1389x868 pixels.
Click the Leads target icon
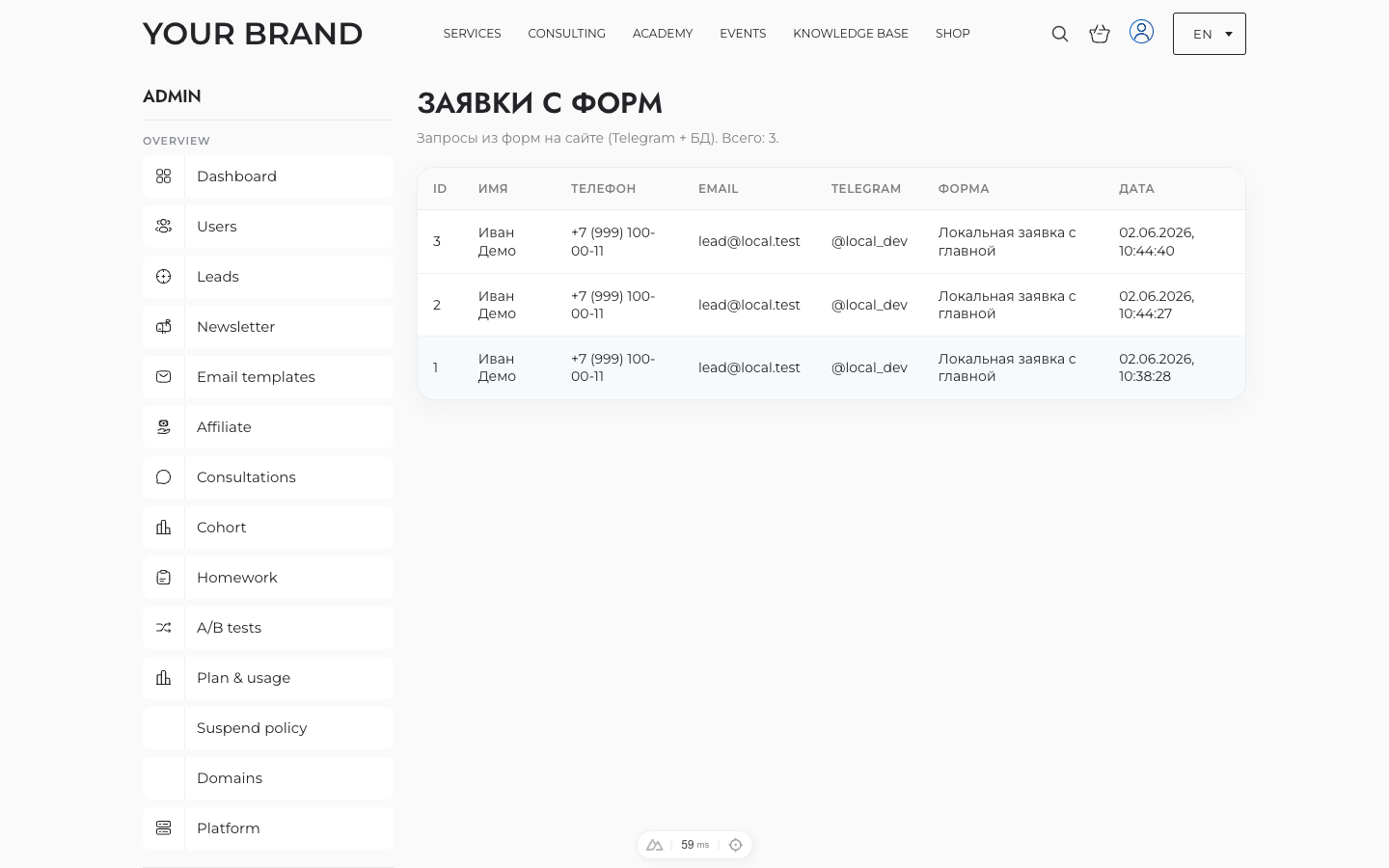[x=163, y=277]
